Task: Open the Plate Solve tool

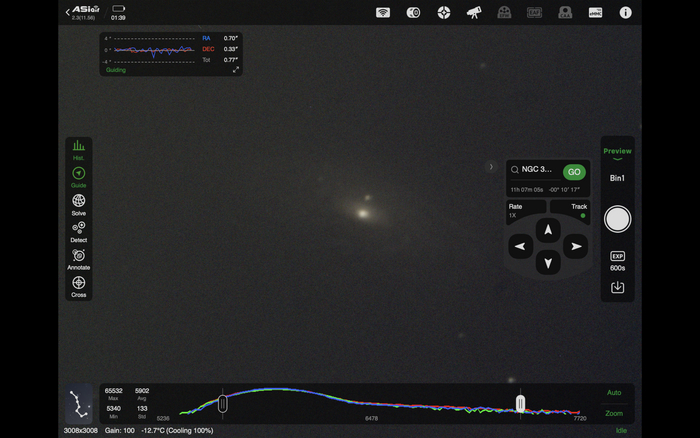Action: (x=78, y=204)
